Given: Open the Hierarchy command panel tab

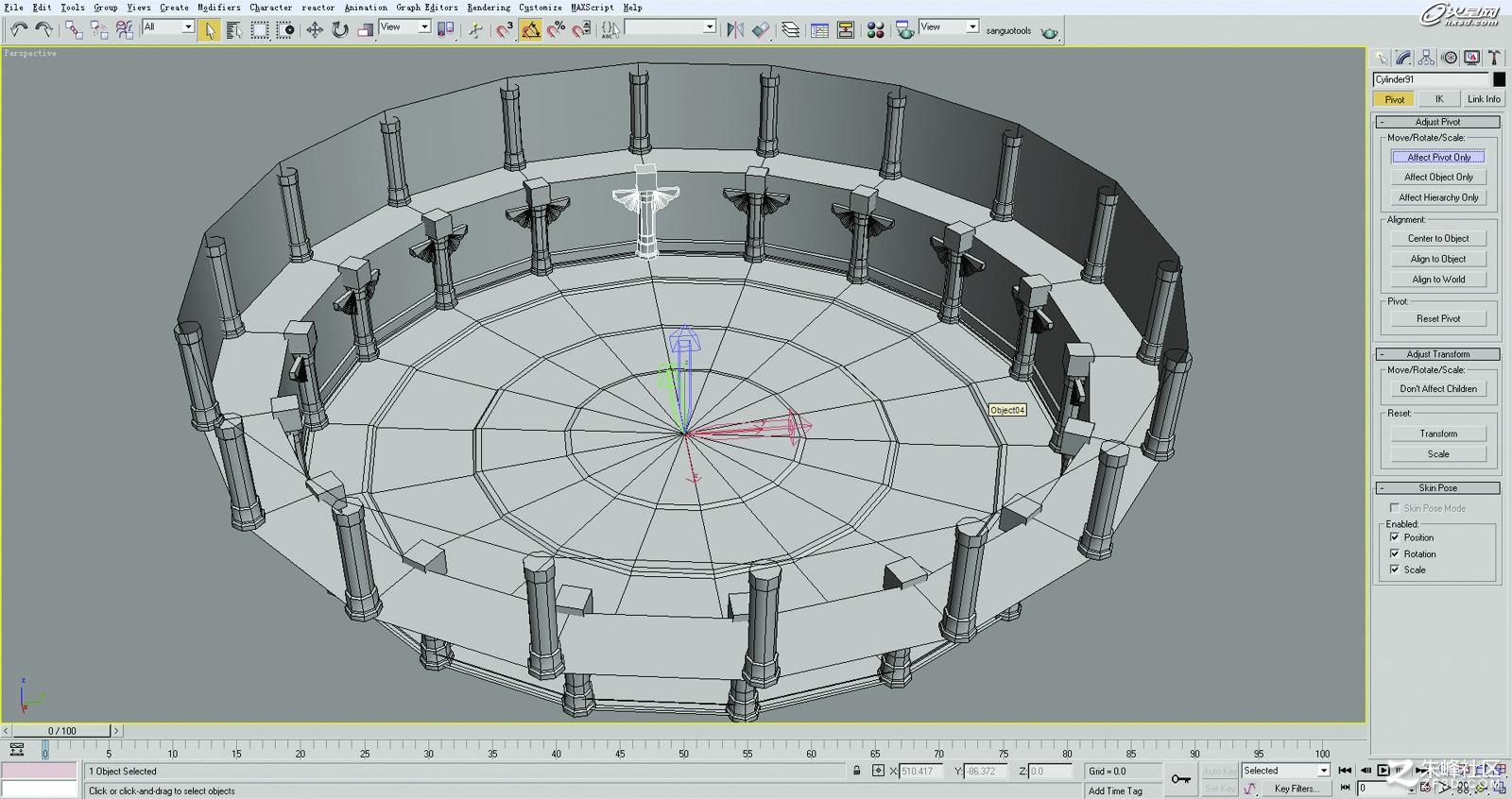Looking at the screenshot, I should point(1426,58).
